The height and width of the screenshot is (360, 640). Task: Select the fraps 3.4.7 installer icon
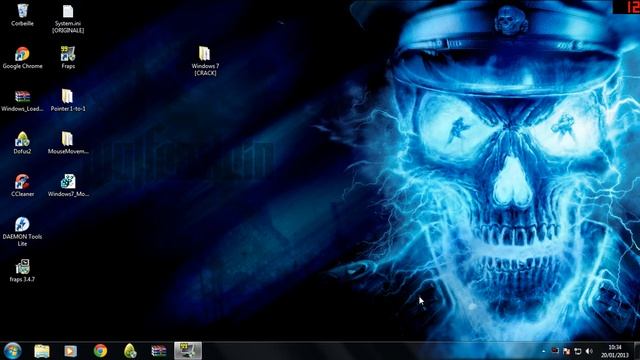[22, 271]
